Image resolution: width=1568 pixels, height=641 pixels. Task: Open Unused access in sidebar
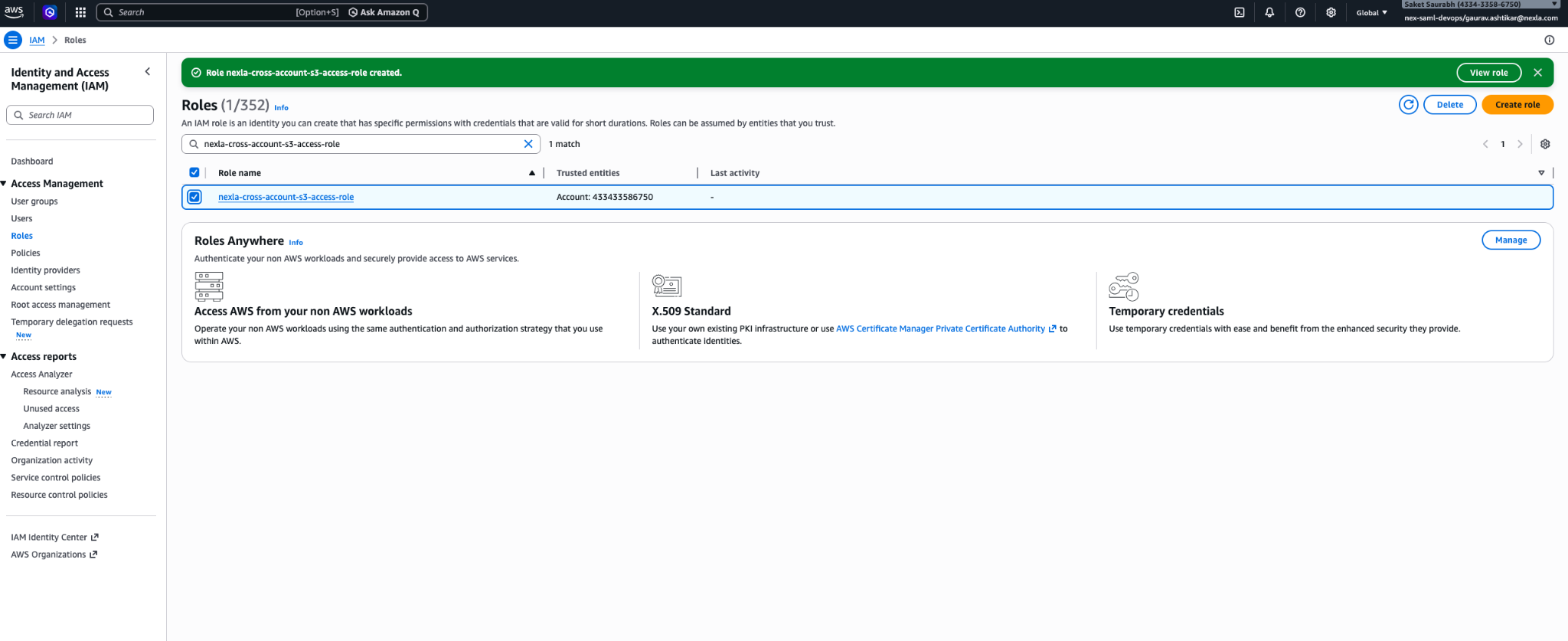click(51, 409)
